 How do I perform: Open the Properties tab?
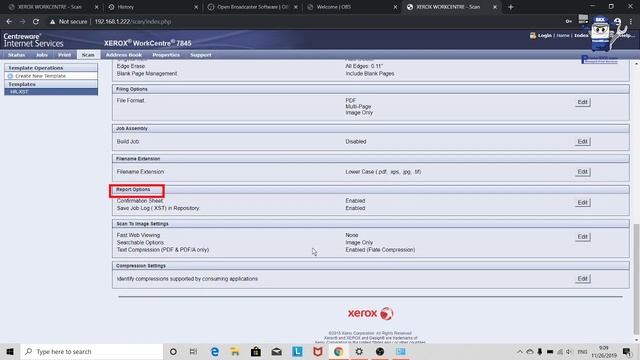(166, 55)
